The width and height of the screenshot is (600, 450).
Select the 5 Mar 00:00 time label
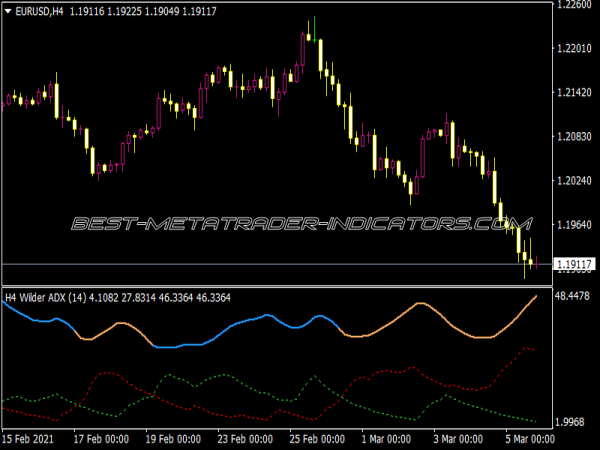click(530, 439)
